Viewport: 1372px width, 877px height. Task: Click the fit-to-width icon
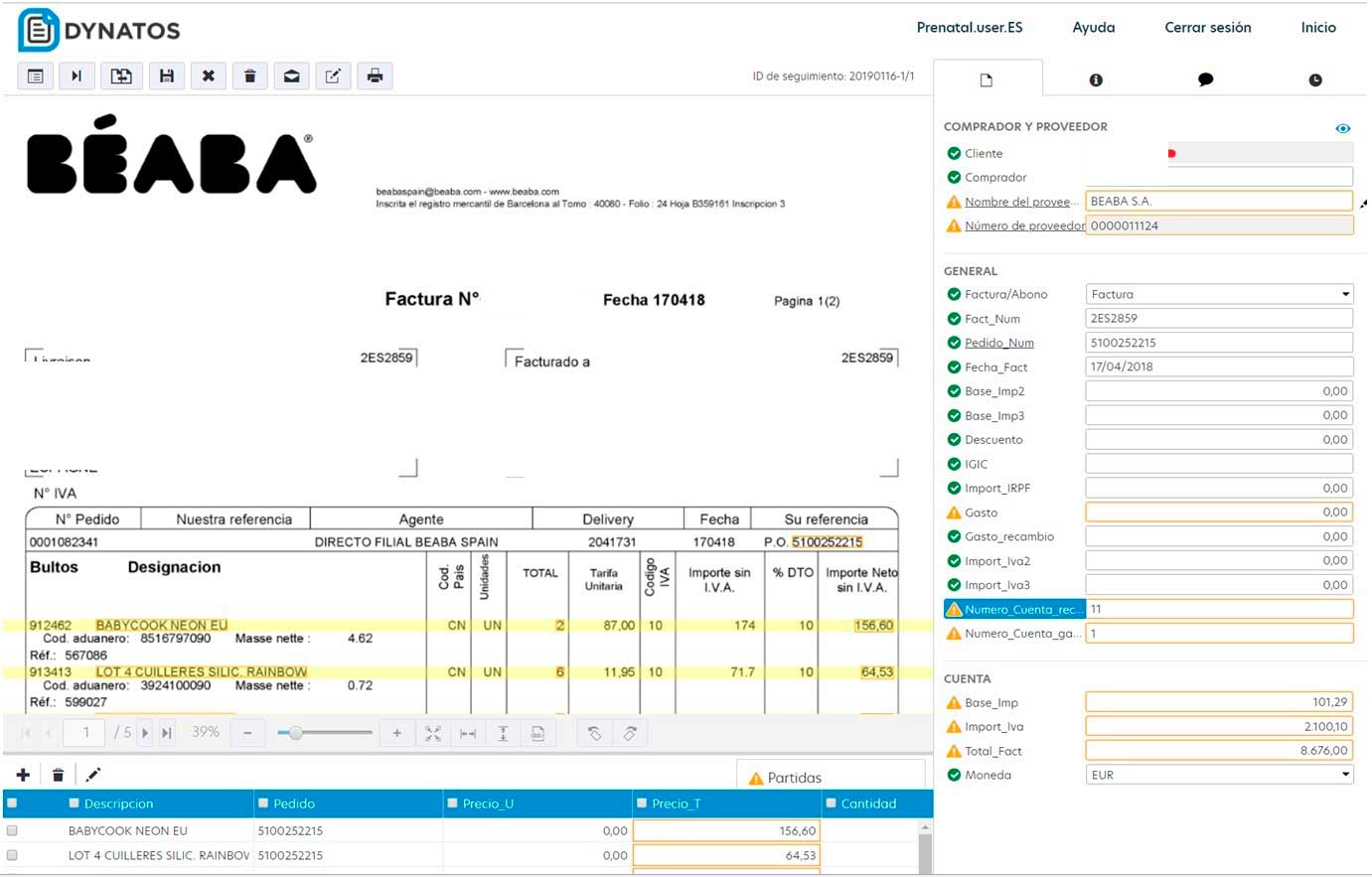click(468, 733)
